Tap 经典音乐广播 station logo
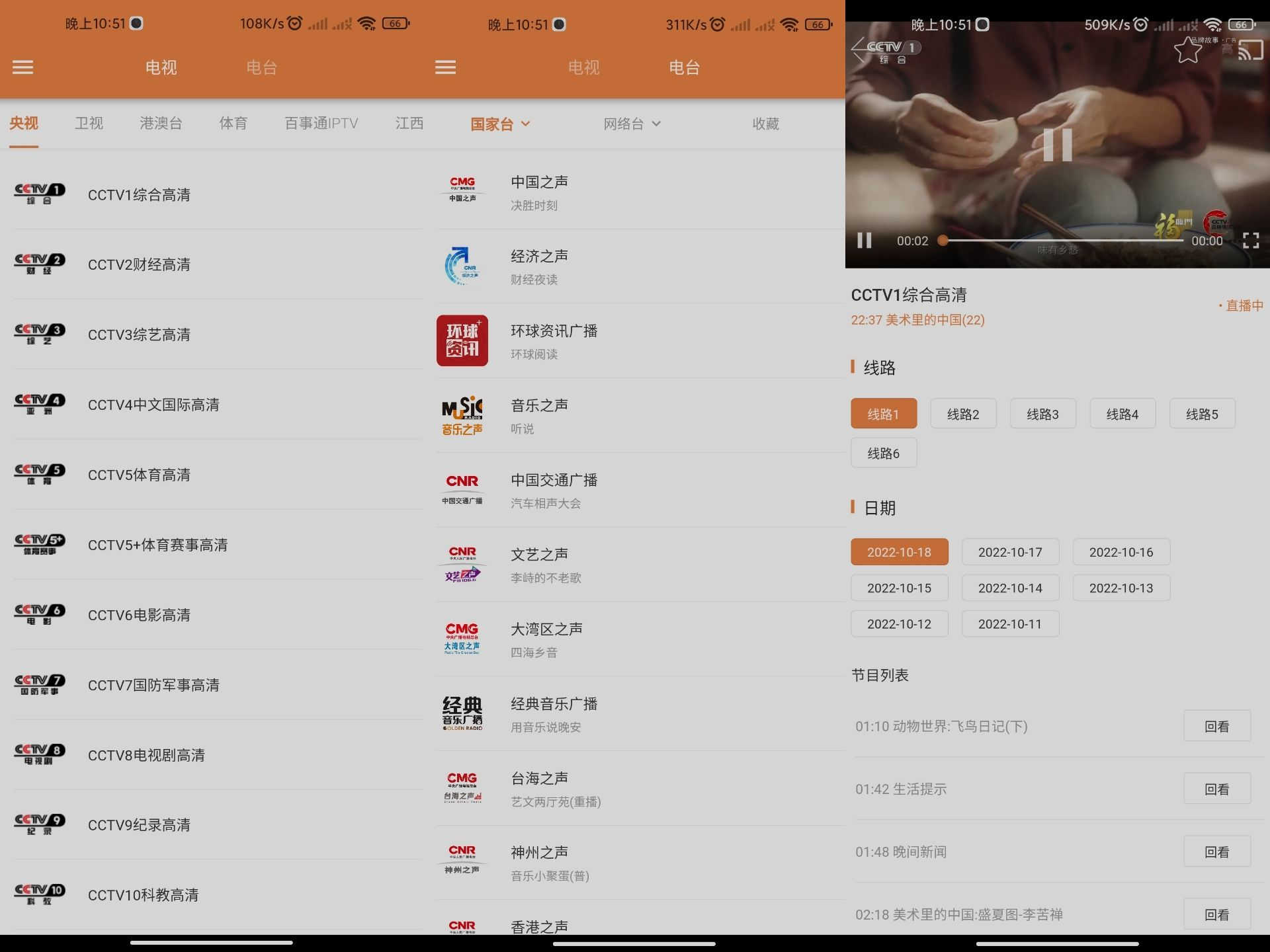Viewport: 1270px width, 952px height. tap(462, 713)
